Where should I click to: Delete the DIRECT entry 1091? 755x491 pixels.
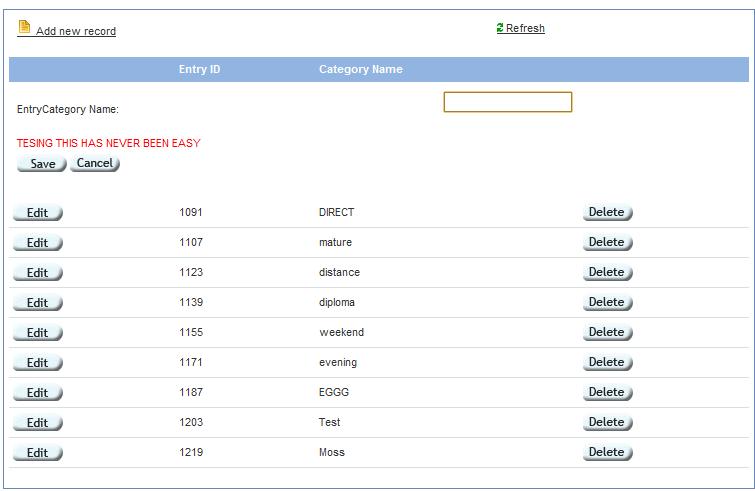pyautogui.click(x=607, y=212)
